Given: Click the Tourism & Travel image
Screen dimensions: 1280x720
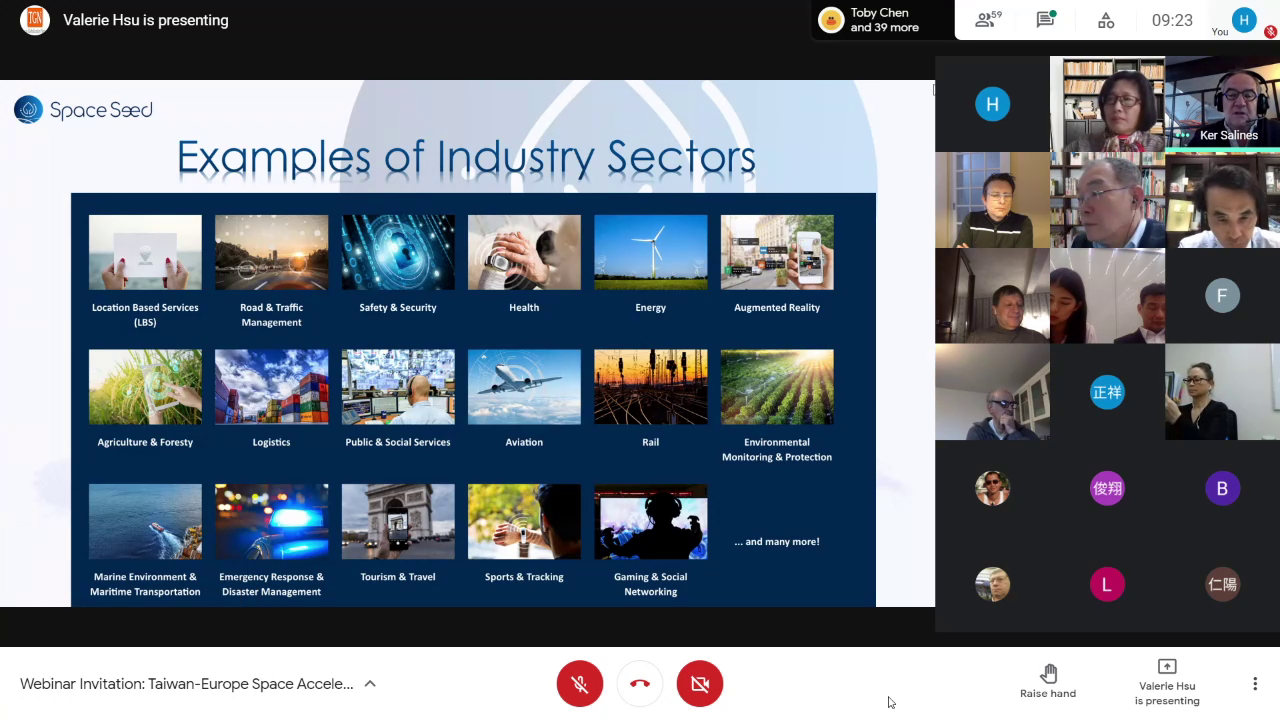Looking at the screenshot, I should tap(398, 522).
